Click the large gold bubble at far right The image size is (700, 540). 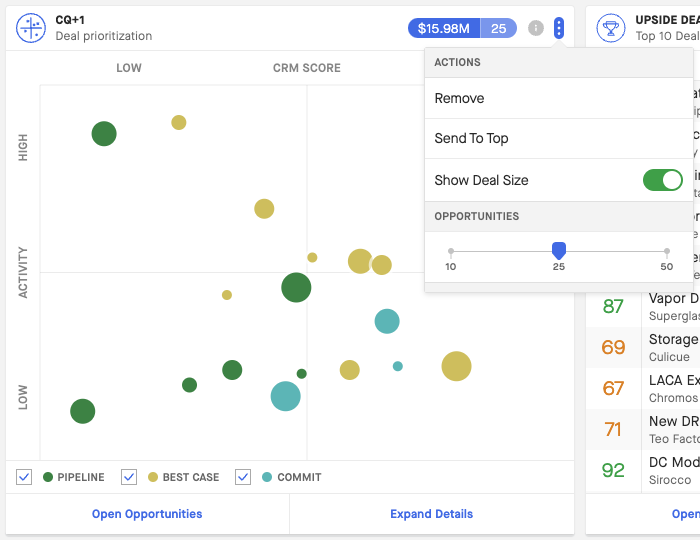[456, 366]
